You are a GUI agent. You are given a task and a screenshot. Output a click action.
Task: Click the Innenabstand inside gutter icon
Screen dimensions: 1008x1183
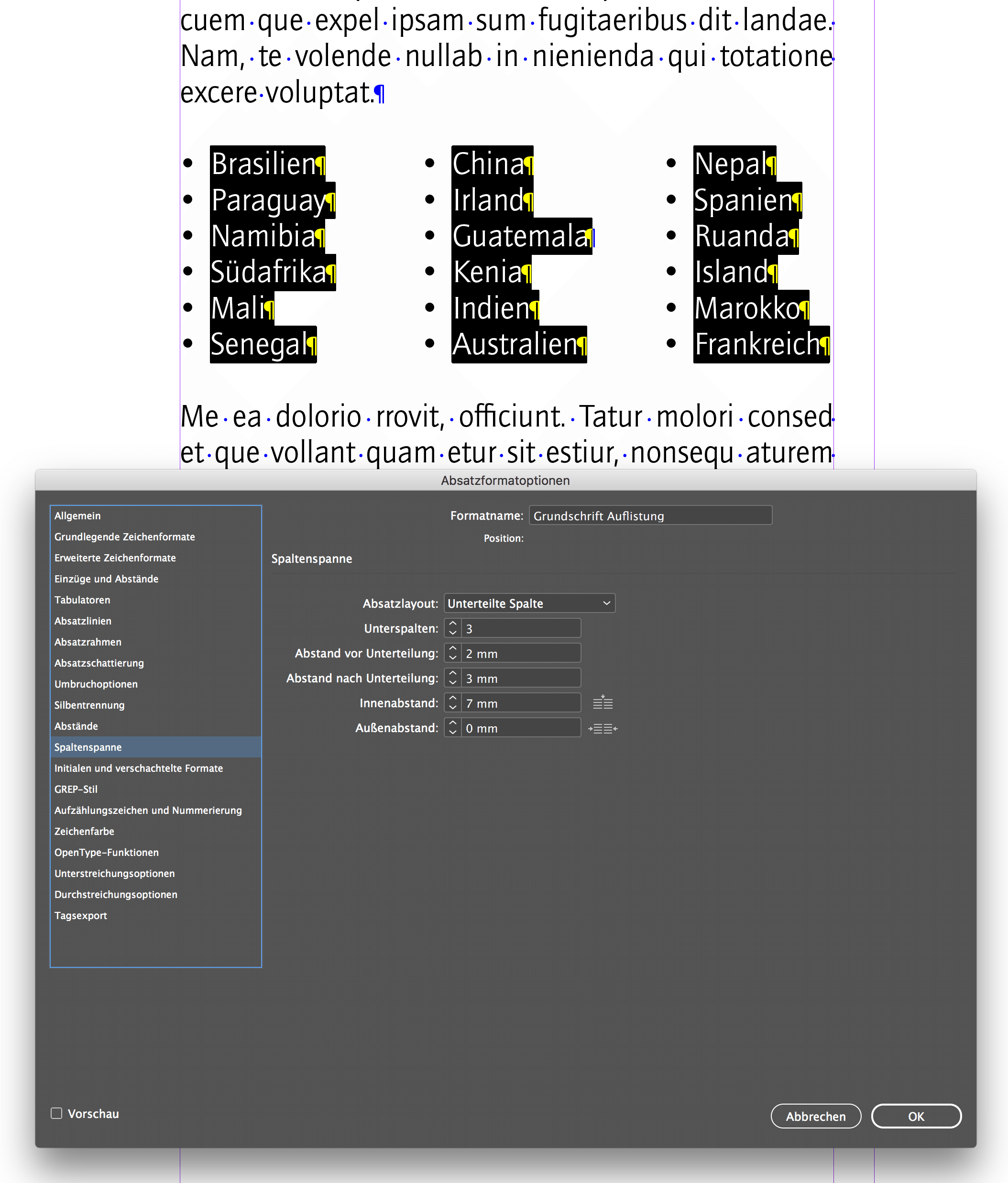[603, 703]
